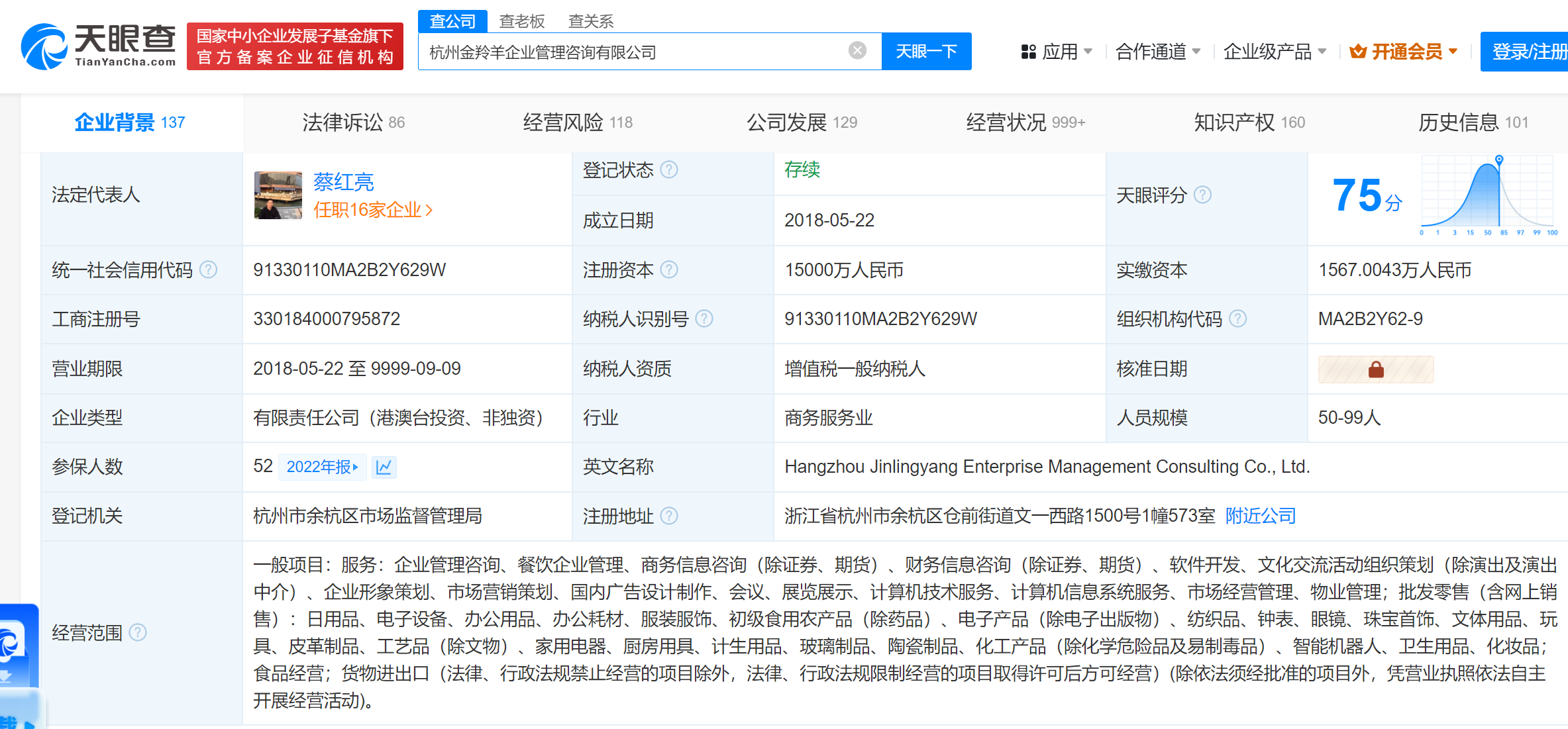
Task: Click the legal representative photo thumbnail
Action: pos(278,195)
